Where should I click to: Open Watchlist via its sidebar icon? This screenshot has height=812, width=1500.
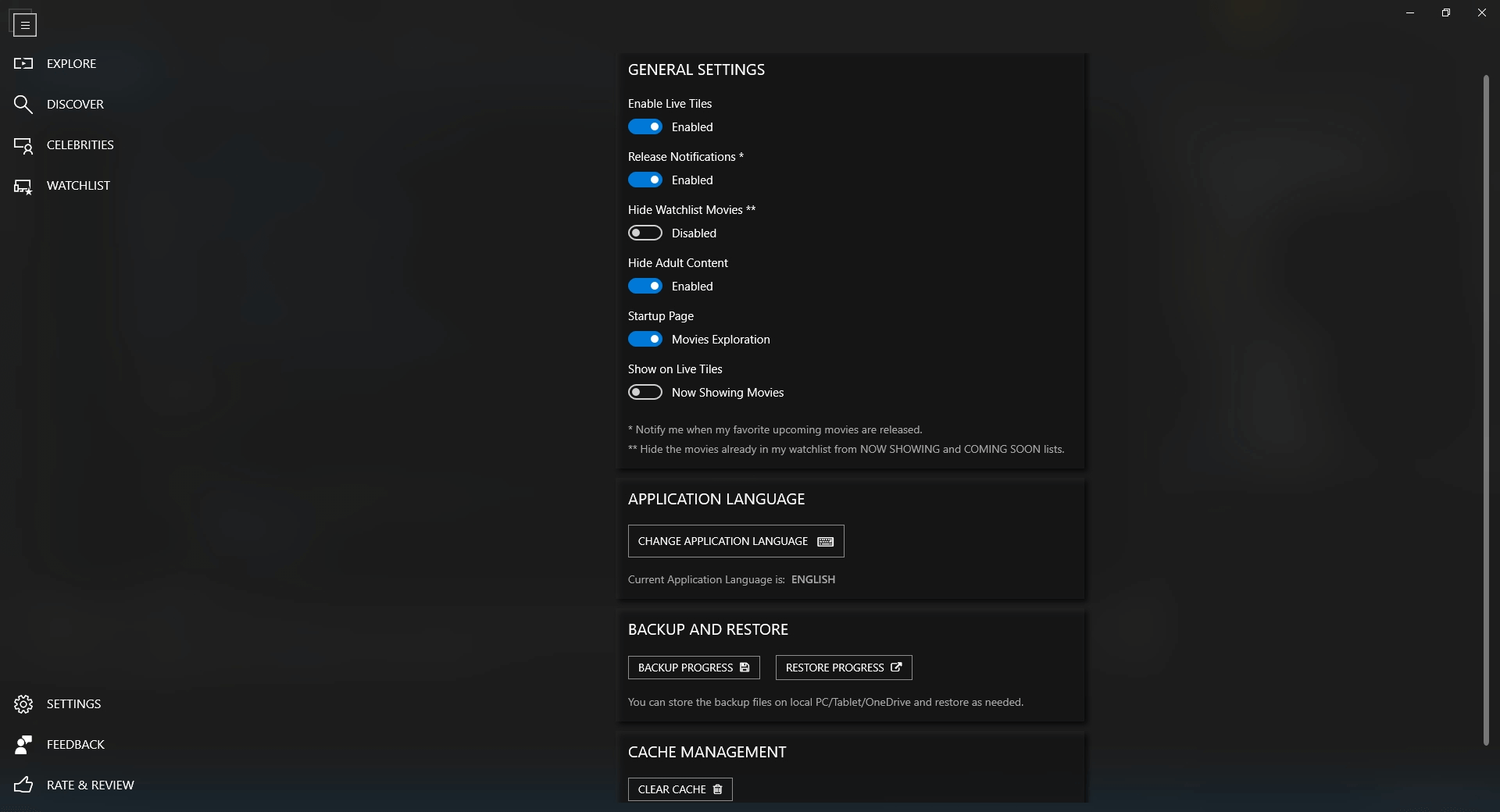pyautogui.click(x=23, y=186)
